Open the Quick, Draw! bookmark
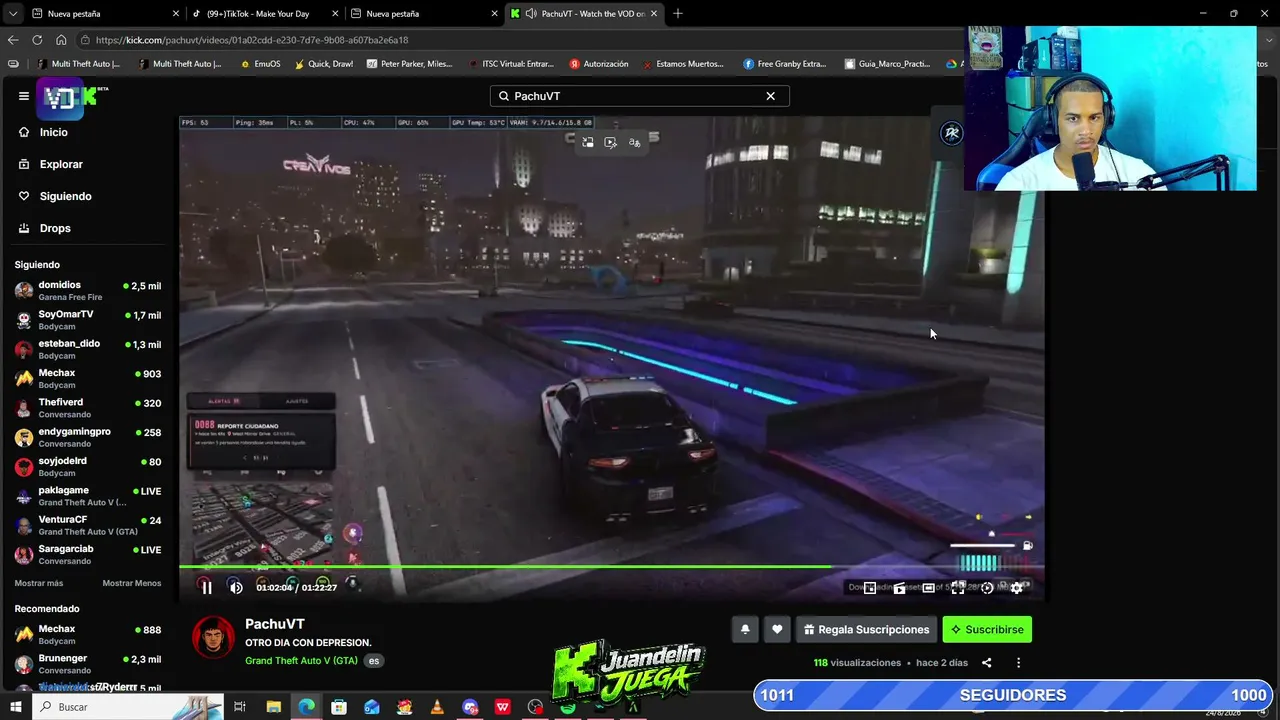Viewport: 1280px width, 720px height. point(323,64)
